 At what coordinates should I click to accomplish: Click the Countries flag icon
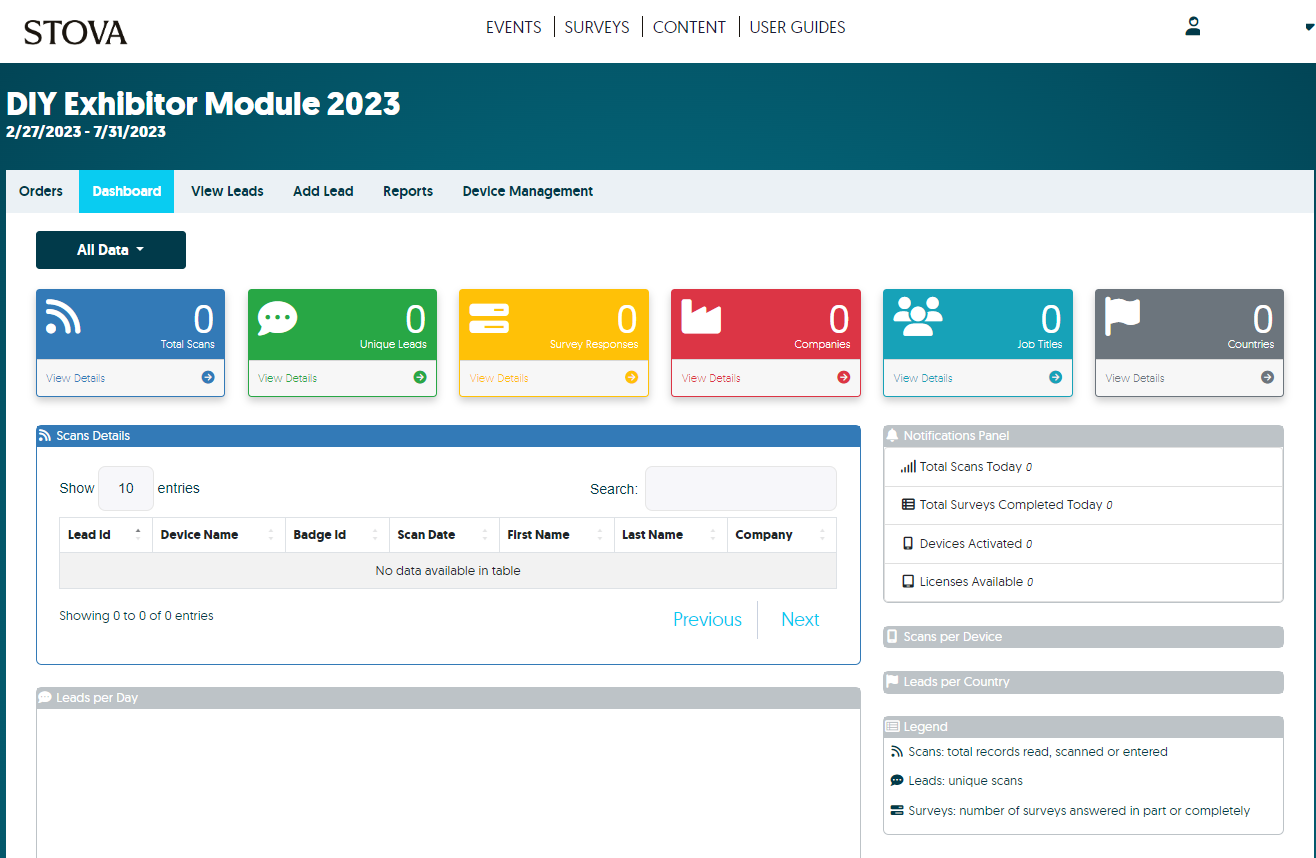[1122, 317]
